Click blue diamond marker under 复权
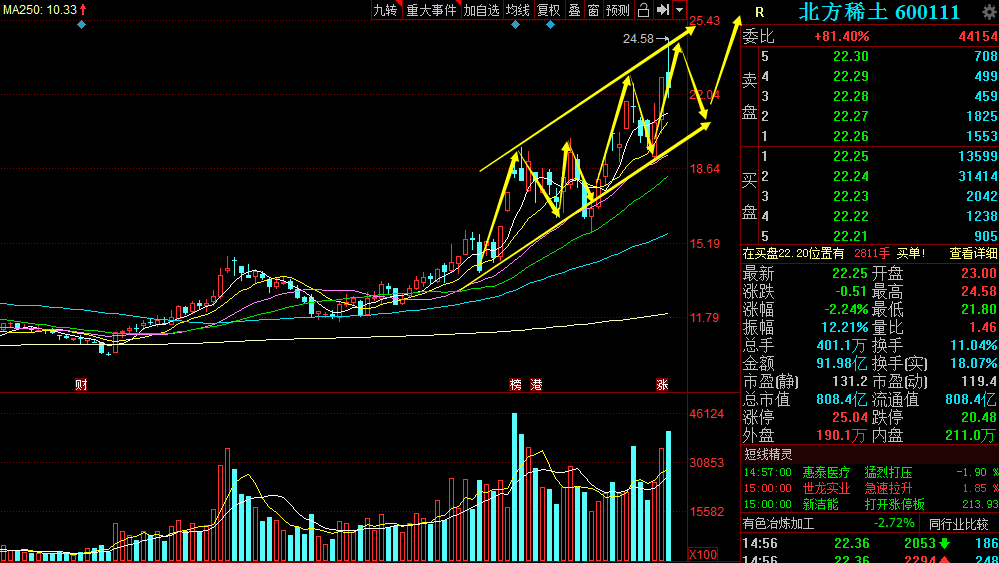This screenshot has width=999, height=563. (x=550, y=25)
